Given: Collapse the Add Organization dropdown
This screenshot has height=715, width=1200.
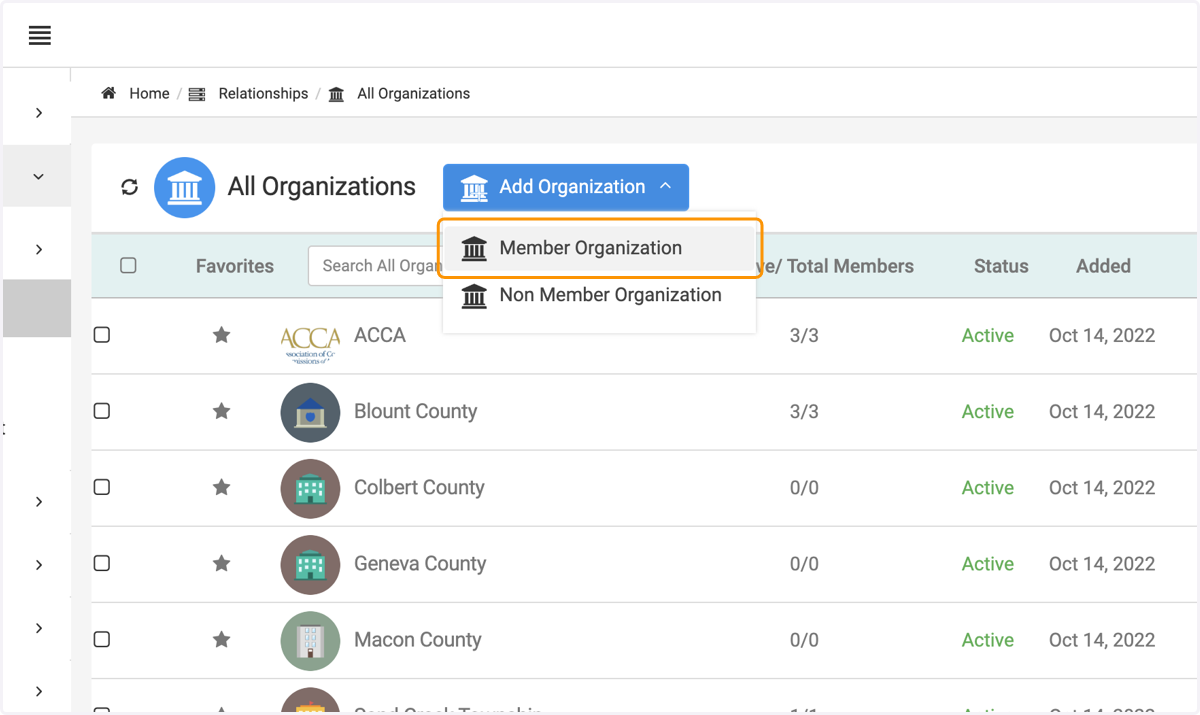Looking at the screenshot, I should (566, 187).
